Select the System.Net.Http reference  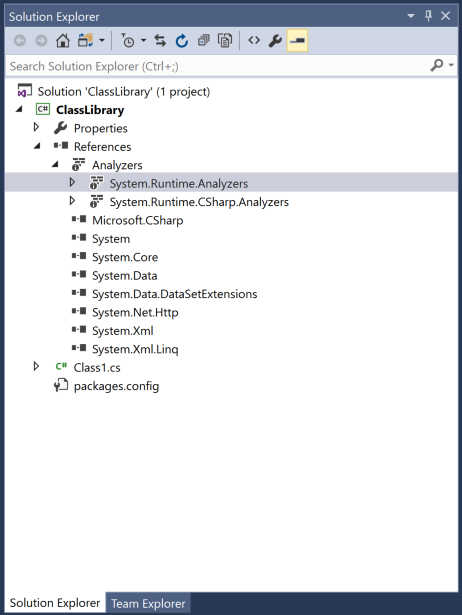[x=135, y=313]
